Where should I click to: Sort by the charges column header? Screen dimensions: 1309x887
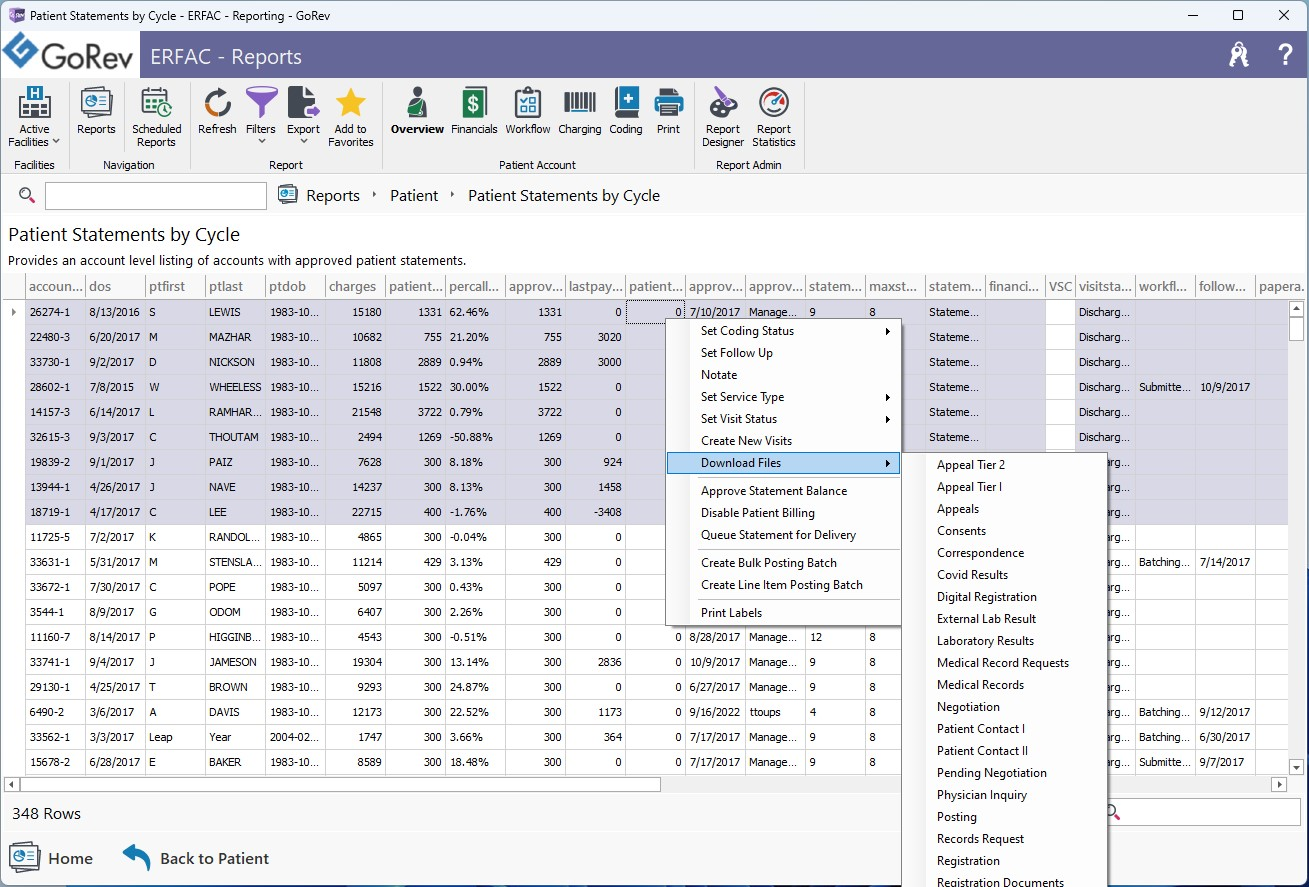pos(355,286)
